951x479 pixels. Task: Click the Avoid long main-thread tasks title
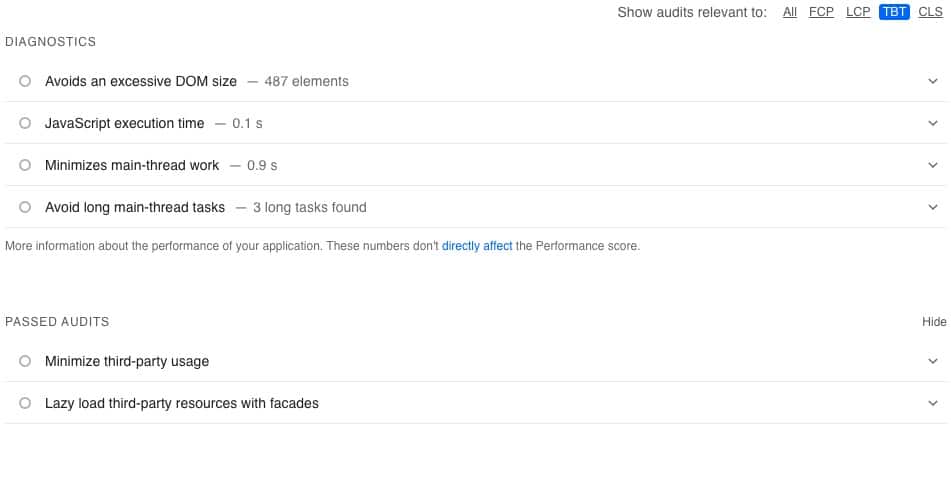[135, 207]
